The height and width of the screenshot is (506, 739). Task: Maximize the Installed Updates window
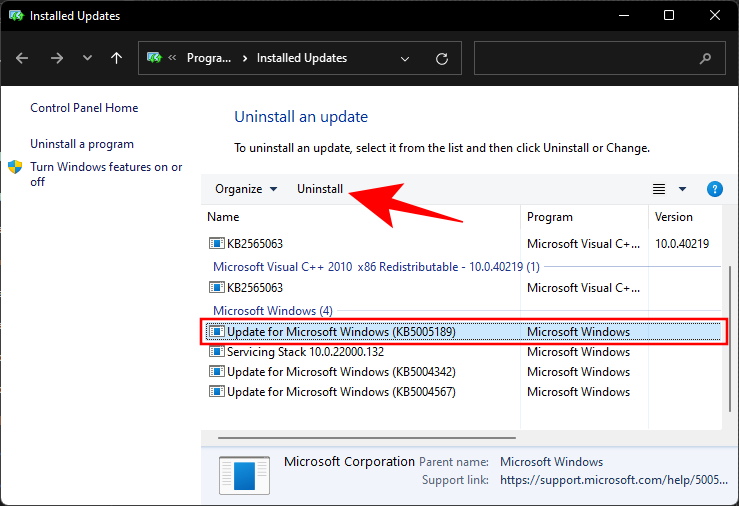click(x=669, y=16)
